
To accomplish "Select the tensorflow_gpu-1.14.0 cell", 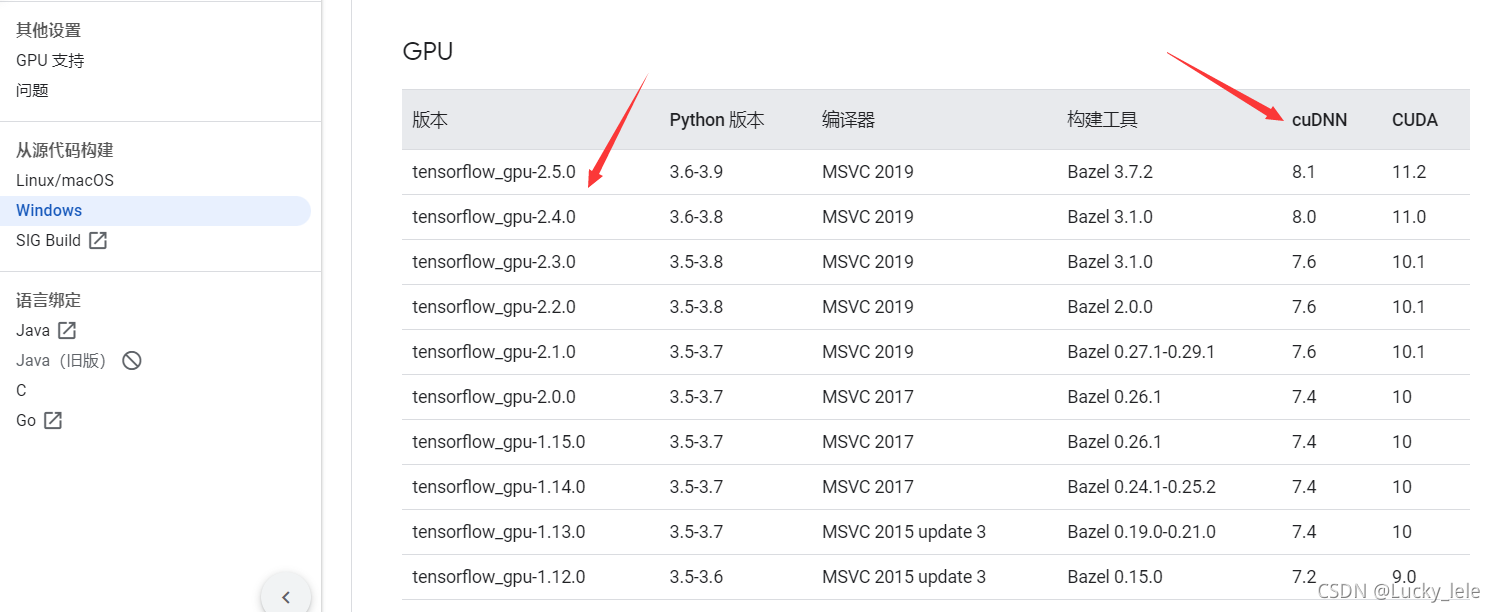I will pyautogui.click(x=498, y=487).
